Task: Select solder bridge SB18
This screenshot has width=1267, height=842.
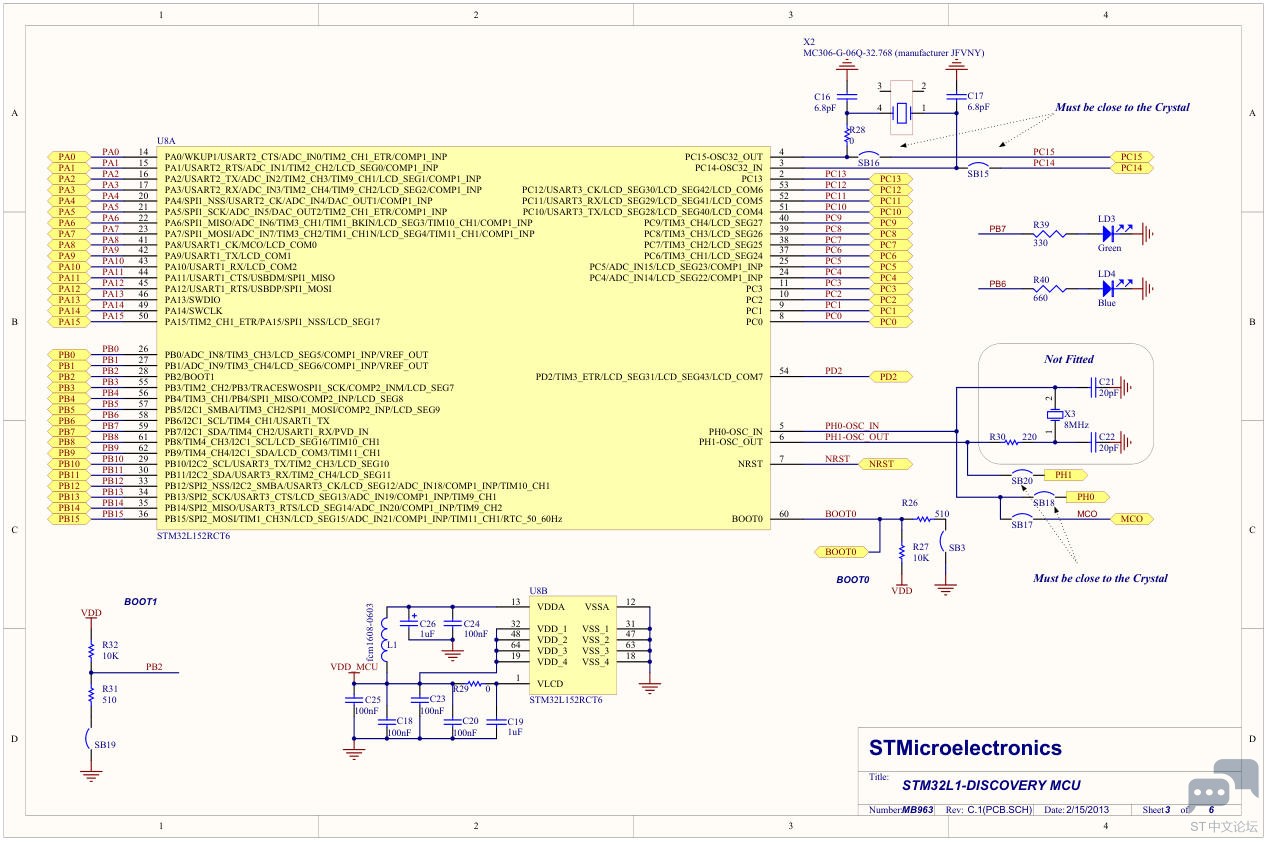Action: click(1043, 497)
